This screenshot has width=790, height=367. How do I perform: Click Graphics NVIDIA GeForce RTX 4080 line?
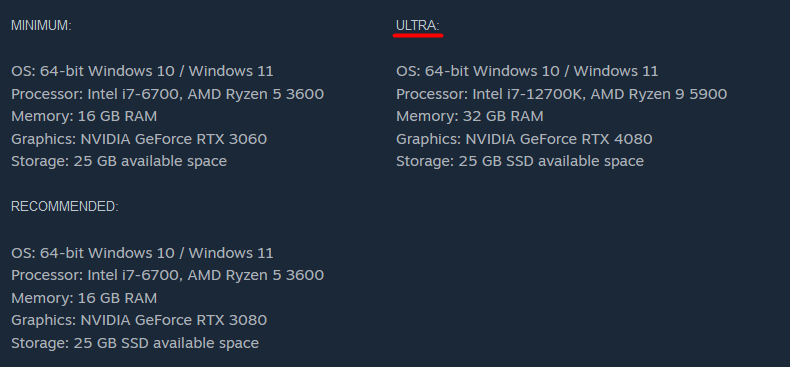(x=524, y=139)
